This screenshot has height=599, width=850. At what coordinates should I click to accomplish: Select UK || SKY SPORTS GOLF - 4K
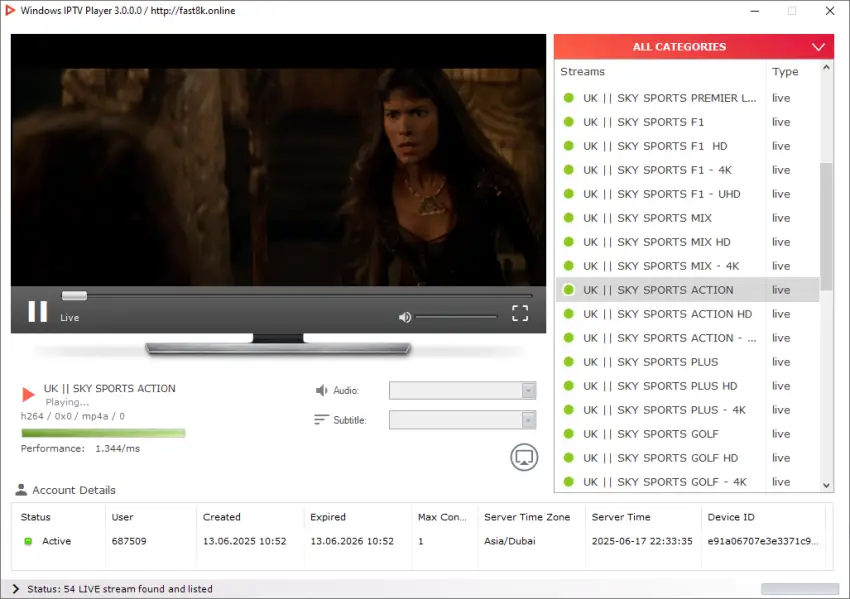click(x=687, y=482)
